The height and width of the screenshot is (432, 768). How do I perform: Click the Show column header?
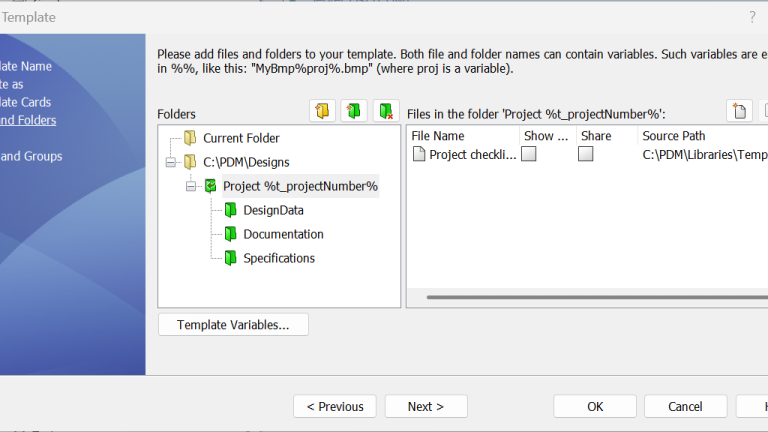click(547, 136)
